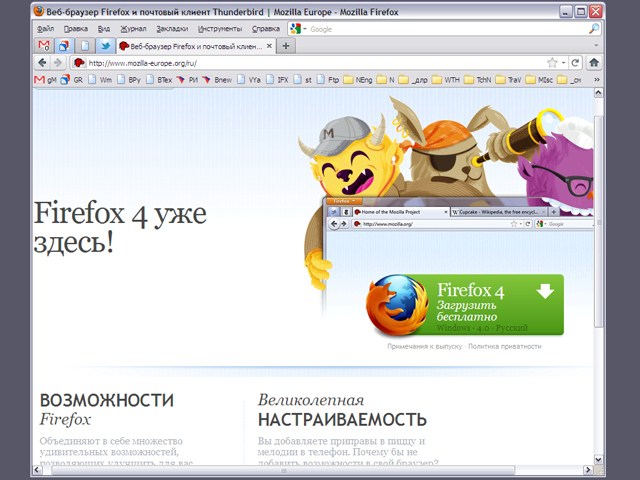
Task: Click the Firefox logo in title bar
Action: point(39,11)
